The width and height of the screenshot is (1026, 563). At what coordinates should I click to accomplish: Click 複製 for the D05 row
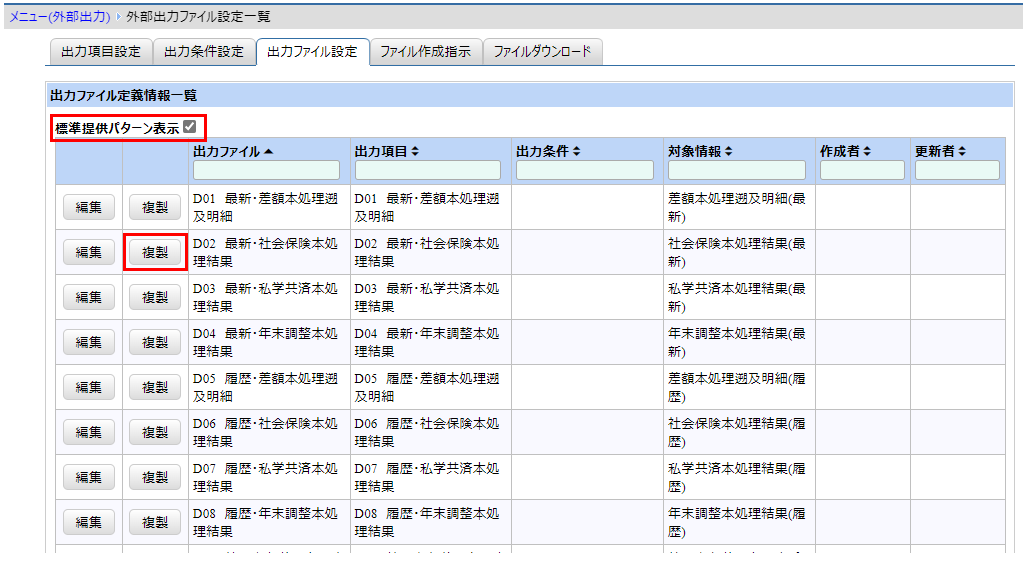click(155, 388)
